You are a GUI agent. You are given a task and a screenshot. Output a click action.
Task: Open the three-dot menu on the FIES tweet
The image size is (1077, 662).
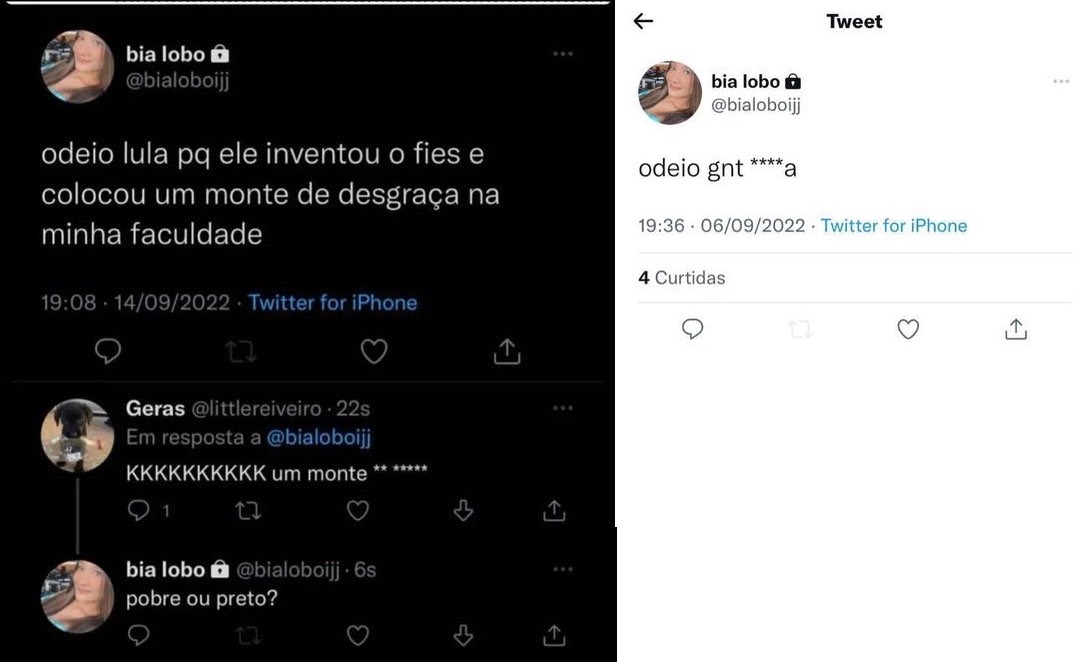tap(563, 54)
